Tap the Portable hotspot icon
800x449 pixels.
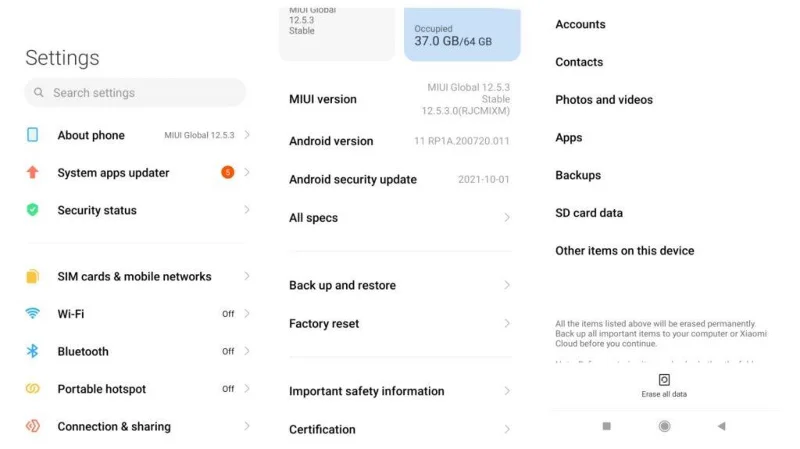point(32,389)
